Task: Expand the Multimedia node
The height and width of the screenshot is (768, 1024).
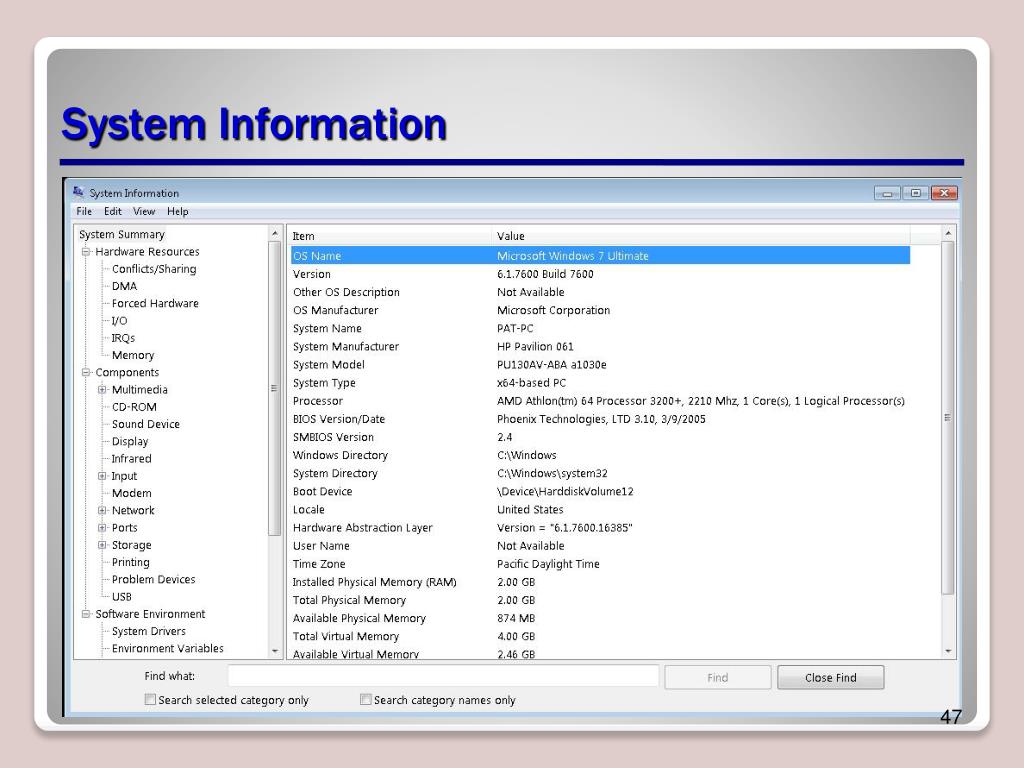Action: coord(102,390)
